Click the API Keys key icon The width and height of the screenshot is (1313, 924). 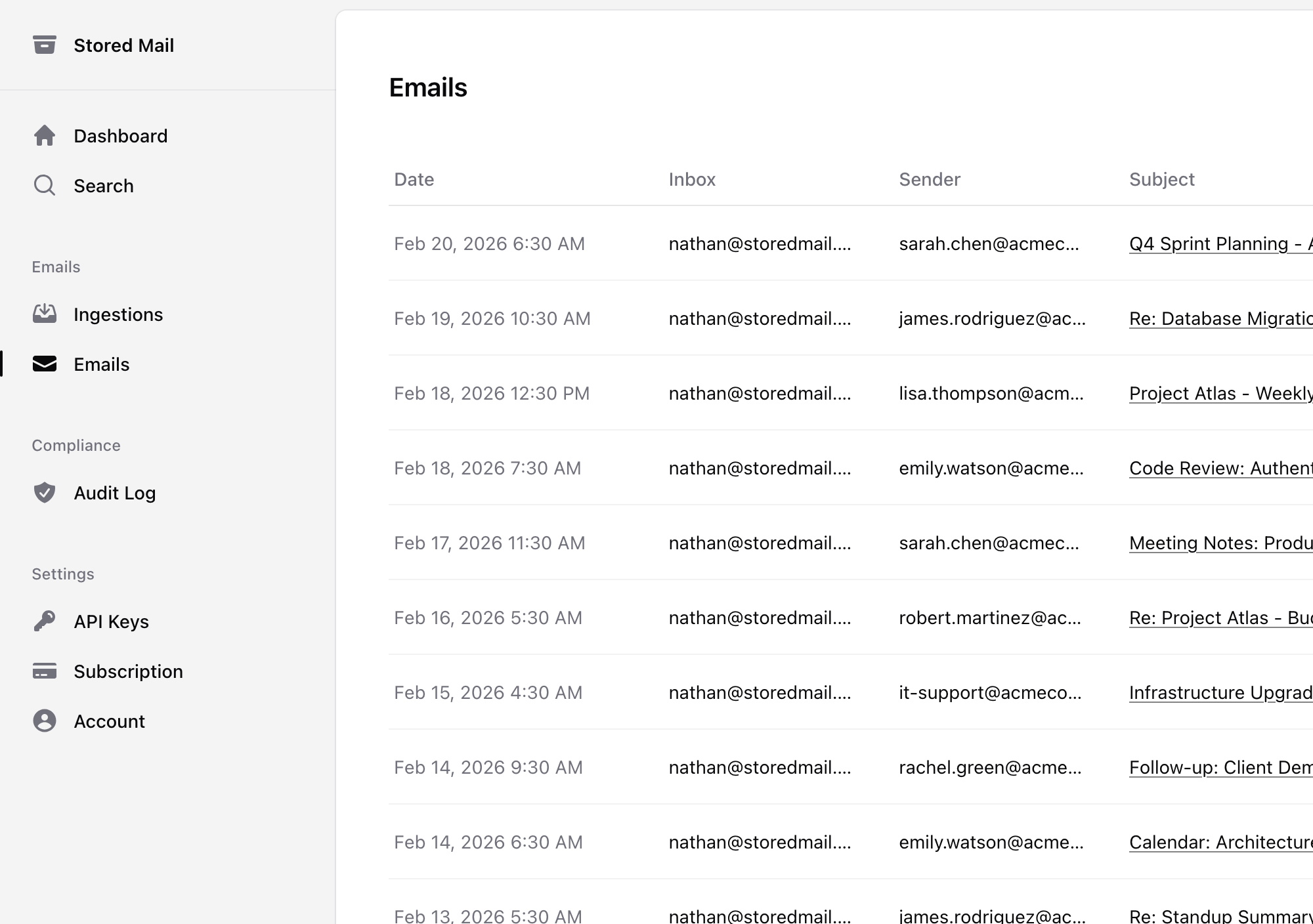coord(44,621)
